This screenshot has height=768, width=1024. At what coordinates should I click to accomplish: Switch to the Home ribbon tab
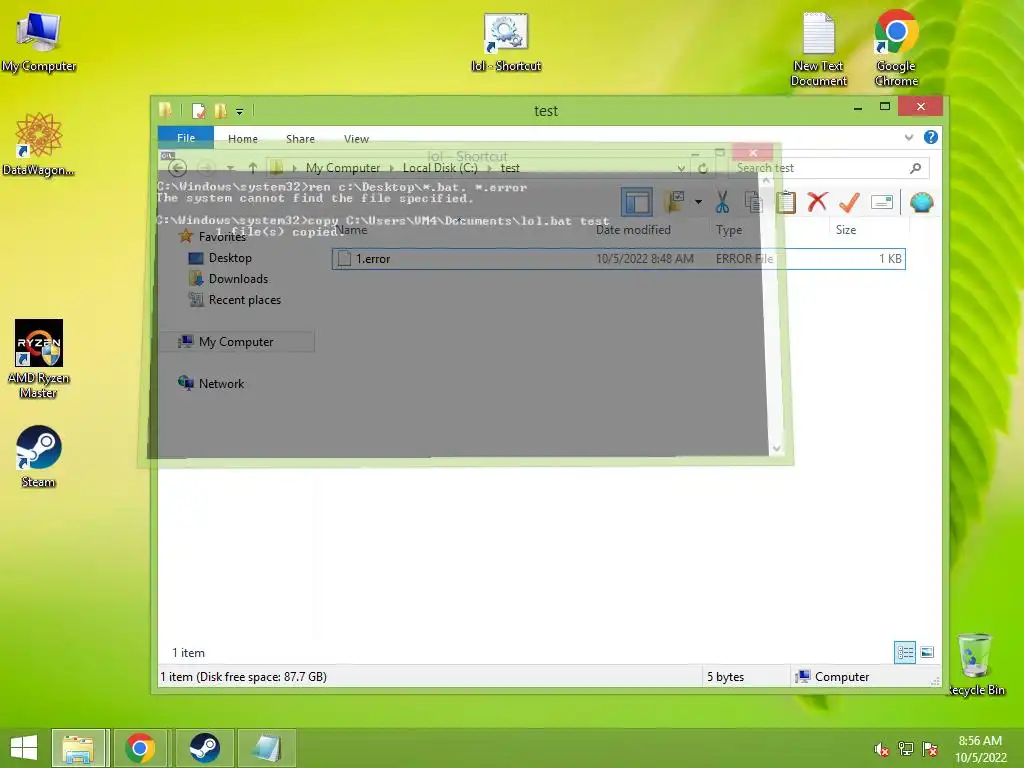pos(243,138)
